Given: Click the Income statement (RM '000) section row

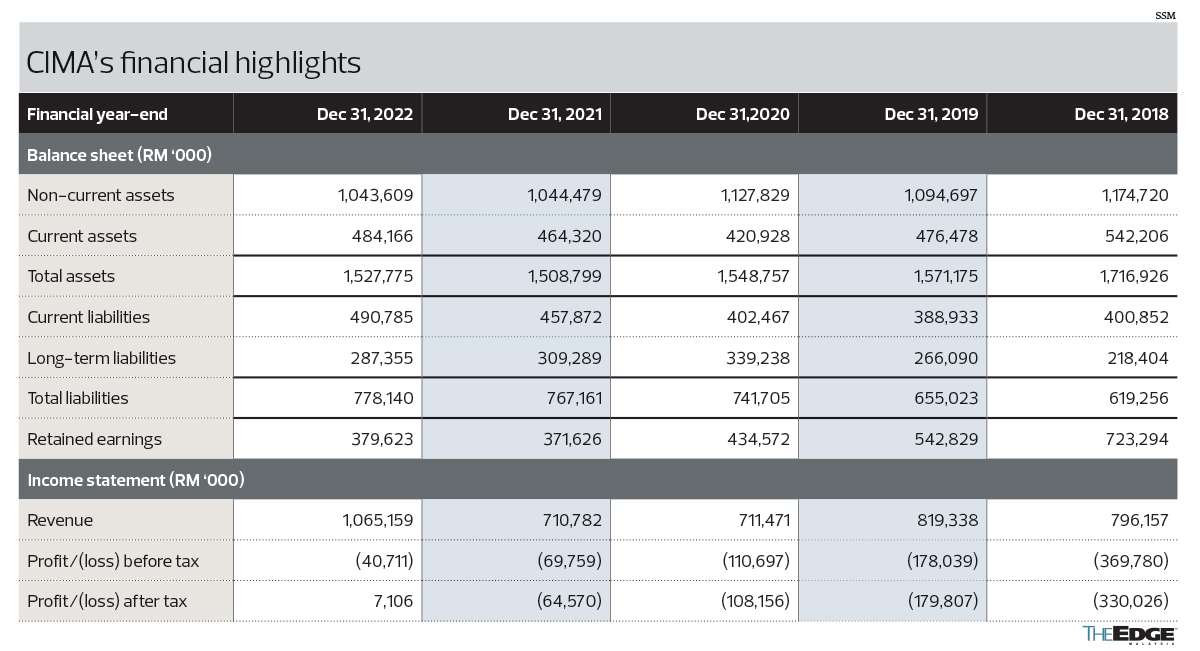Looking at the screenshot, I should (598, 480).
